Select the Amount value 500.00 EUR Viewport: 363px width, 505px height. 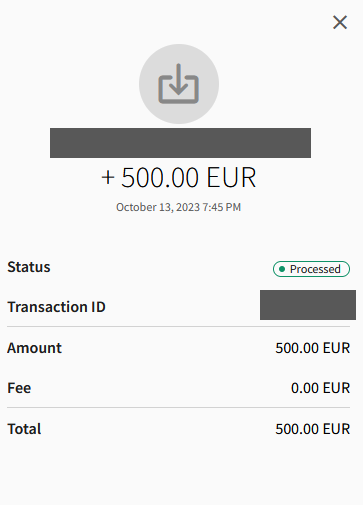click(313, 348)
